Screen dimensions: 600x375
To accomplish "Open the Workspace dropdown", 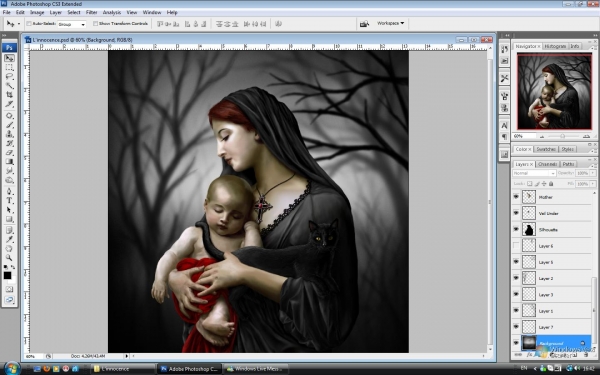I will [x=390, y=23].
